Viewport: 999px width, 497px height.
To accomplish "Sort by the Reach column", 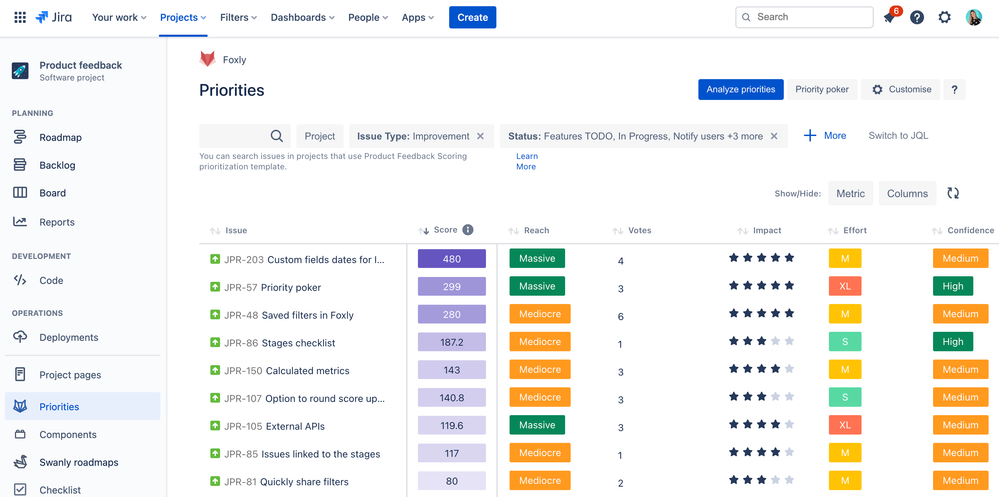I will 529,231.
